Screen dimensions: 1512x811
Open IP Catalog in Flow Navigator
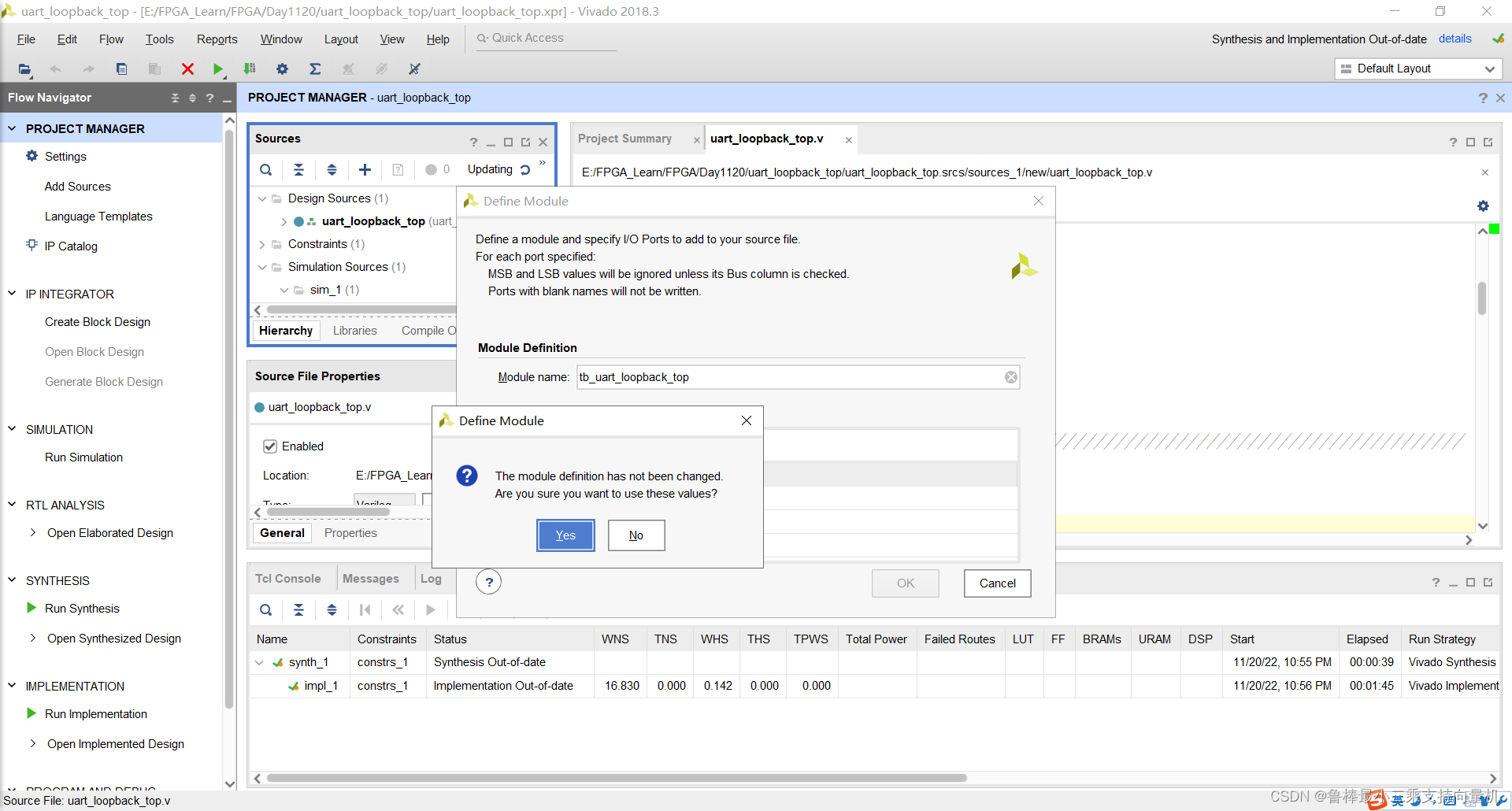point(71,246)
